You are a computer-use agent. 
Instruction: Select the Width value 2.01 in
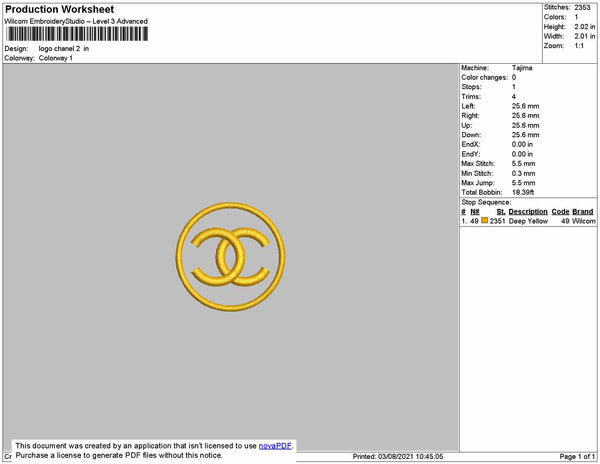(x=584, y=36)
